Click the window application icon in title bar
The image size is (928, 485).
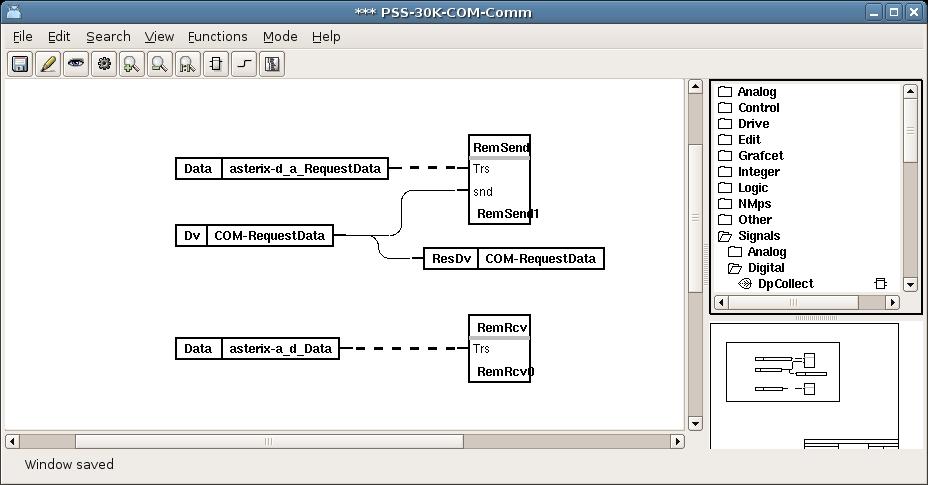coord(14,11)
